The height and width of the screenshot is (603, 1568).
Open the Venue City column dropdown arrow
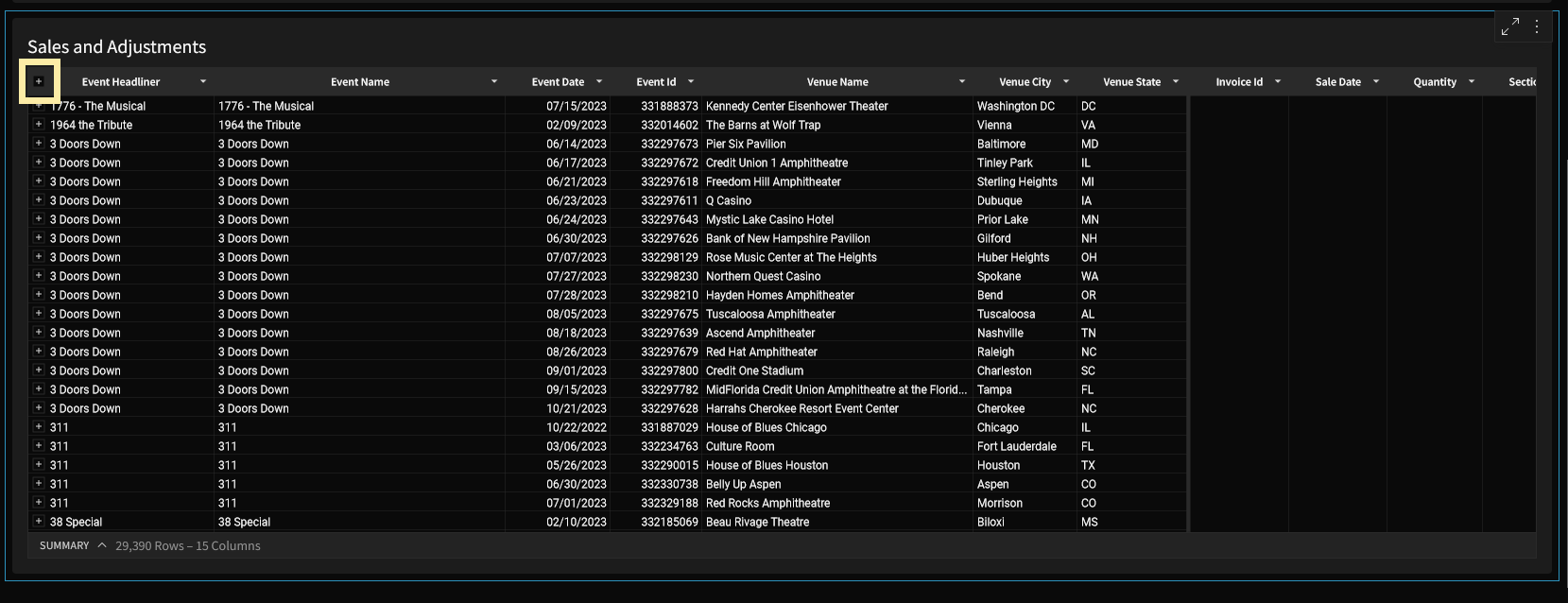pyautogui.click(x=1066, y=81)
